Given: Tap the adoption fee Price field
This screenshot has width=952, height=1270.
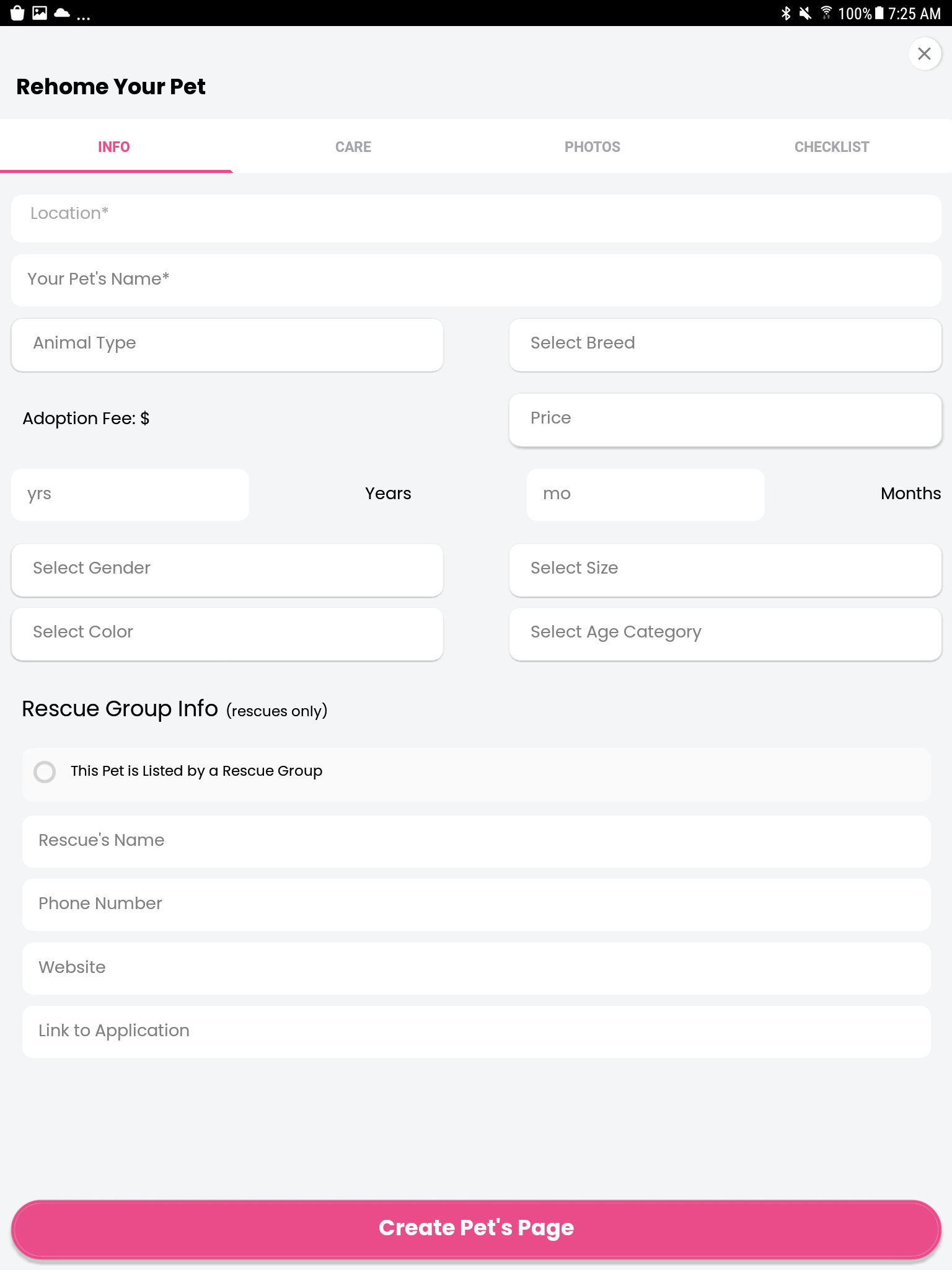Looking at the screenshot, I should (x=725, y=419).
